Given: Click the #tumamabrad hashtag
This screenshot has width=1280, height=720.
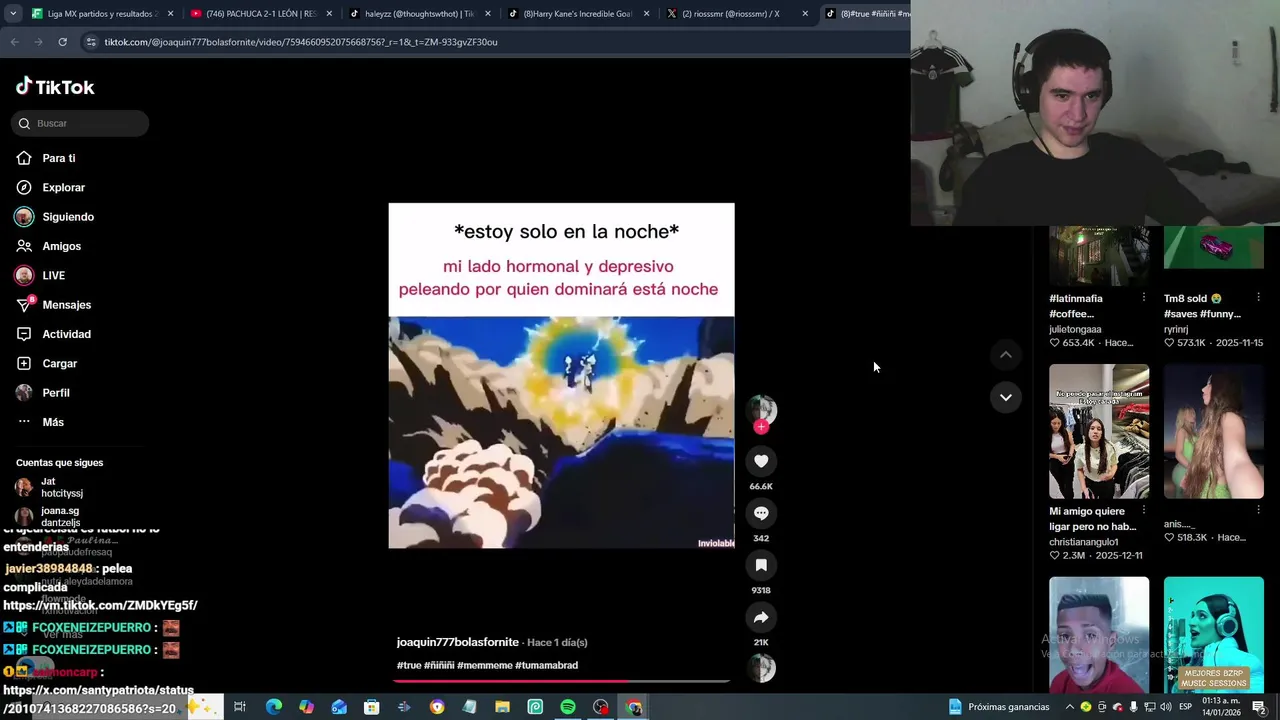Looking at the screenshot, I should (x=547, y=665).
